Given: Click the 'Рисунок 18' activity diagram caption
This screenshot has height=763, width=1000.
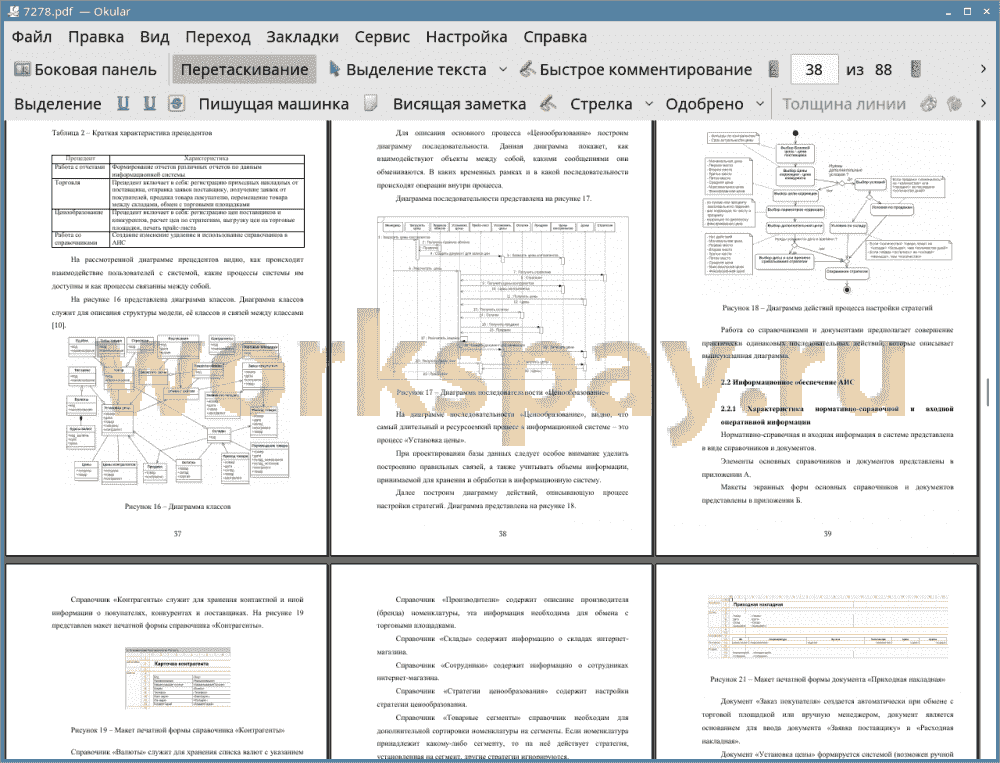Looking at the screenshot, I should [x=827, y=308].
